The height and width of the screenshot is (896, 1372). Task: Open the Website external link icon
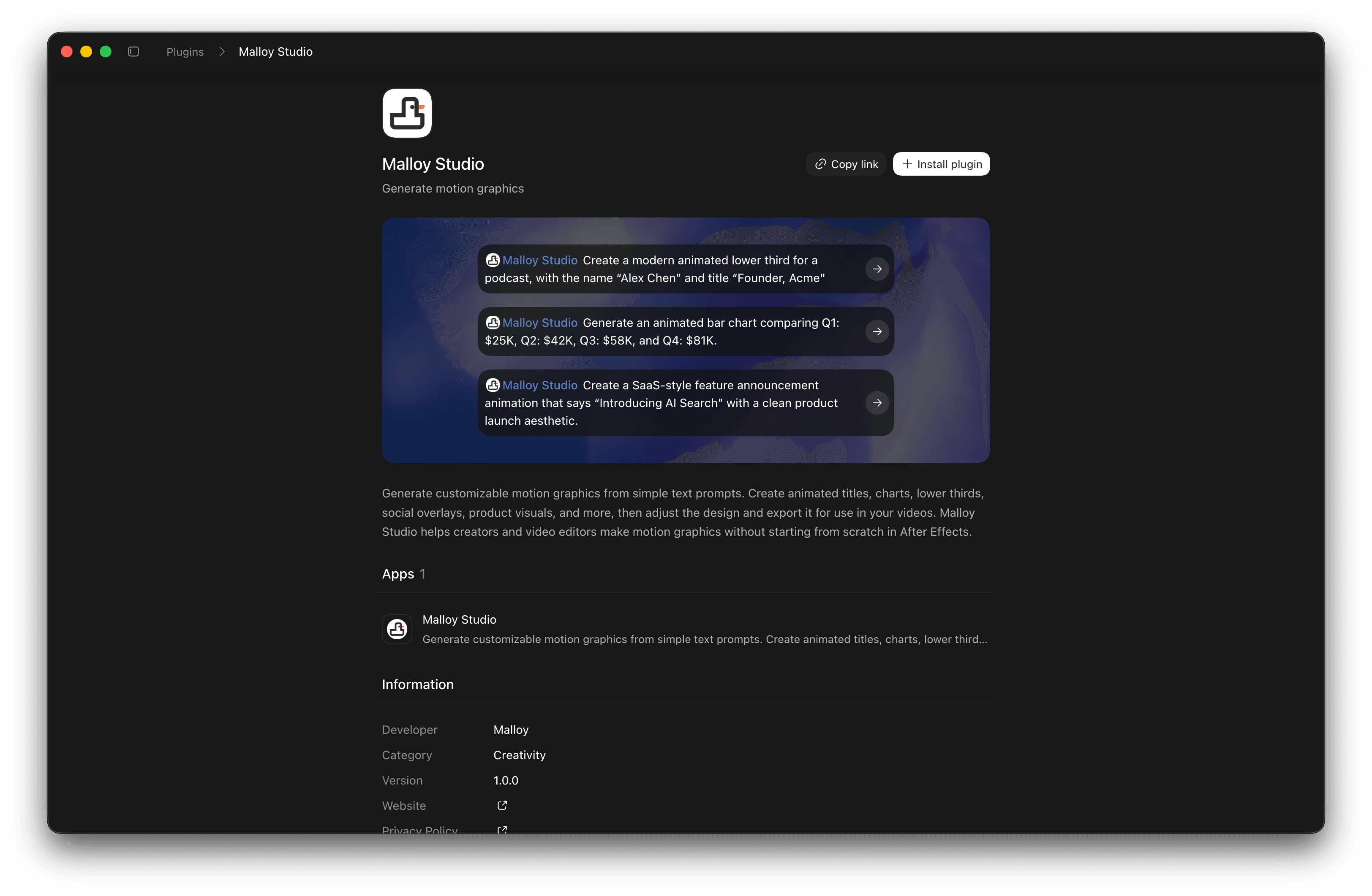[x=502, y=806]
